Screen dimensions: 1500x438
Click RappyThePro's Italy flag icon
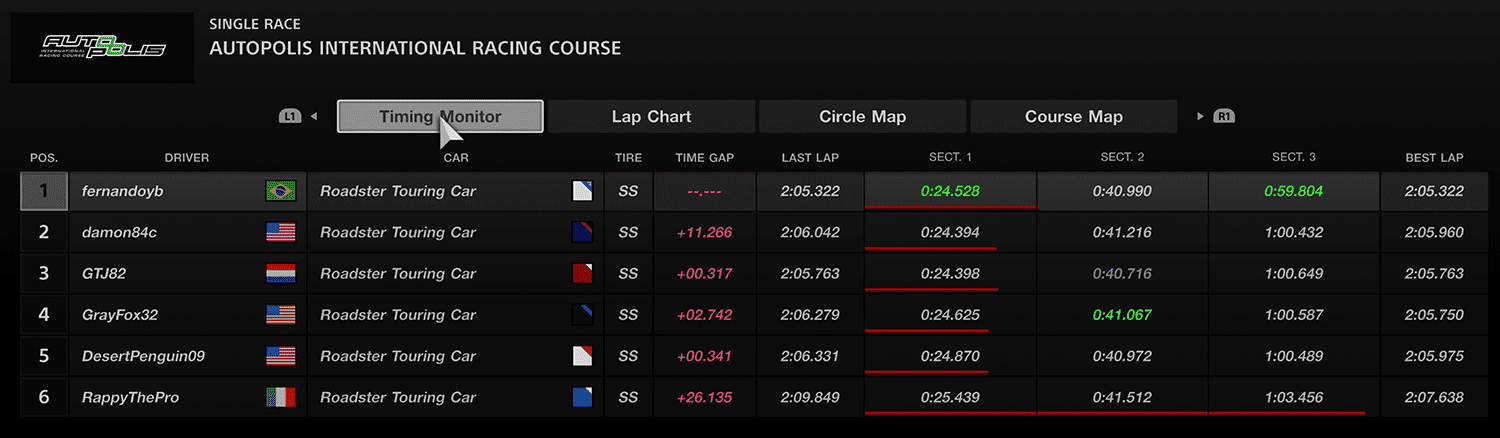click(x=281, y=397)
